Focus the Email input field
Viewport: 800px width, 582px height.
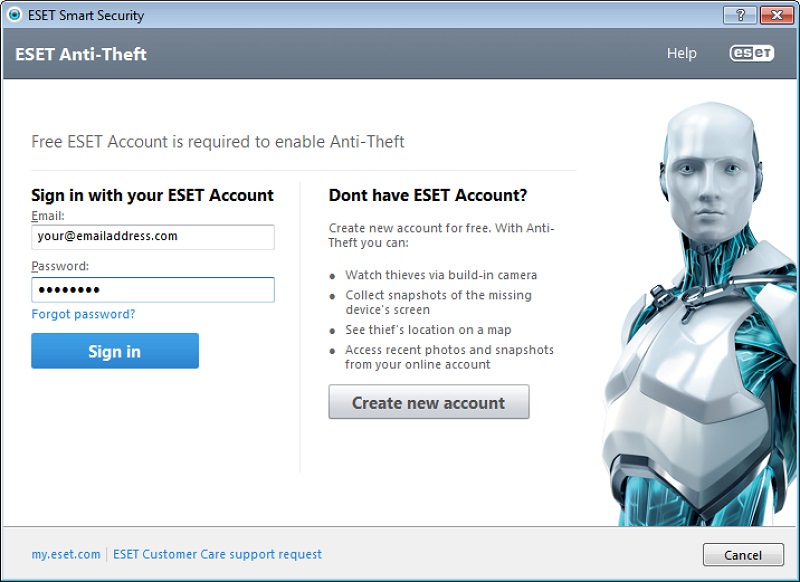153,237
